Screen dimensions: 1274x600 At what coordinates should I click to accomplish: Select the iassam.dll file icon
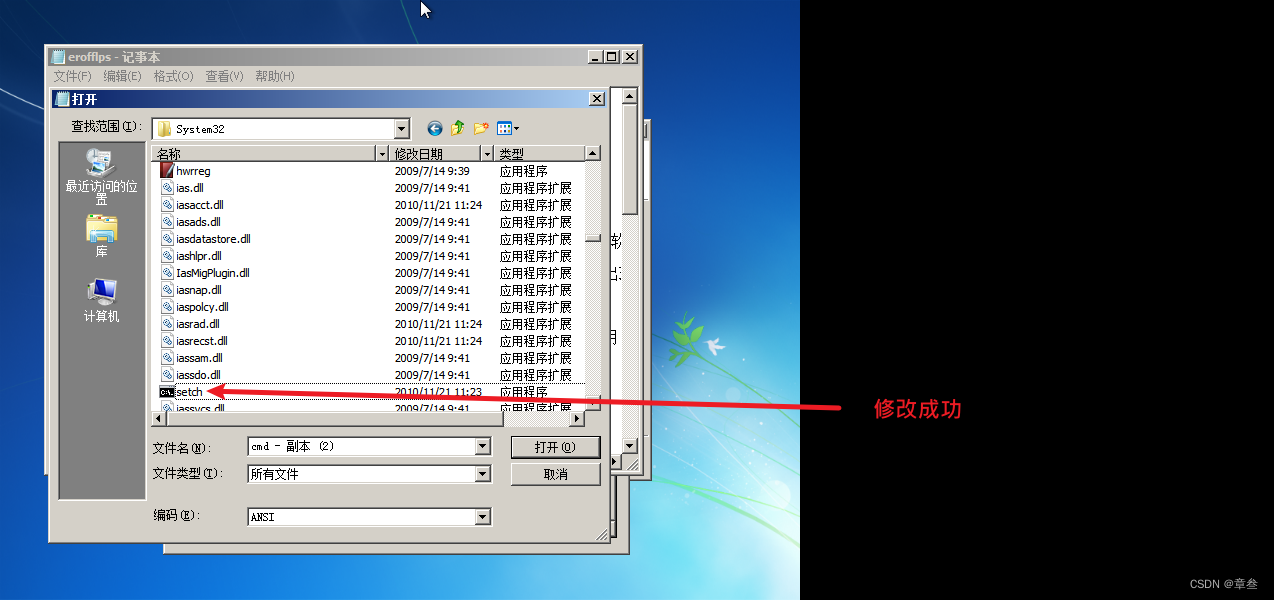[x=167, y=358]
